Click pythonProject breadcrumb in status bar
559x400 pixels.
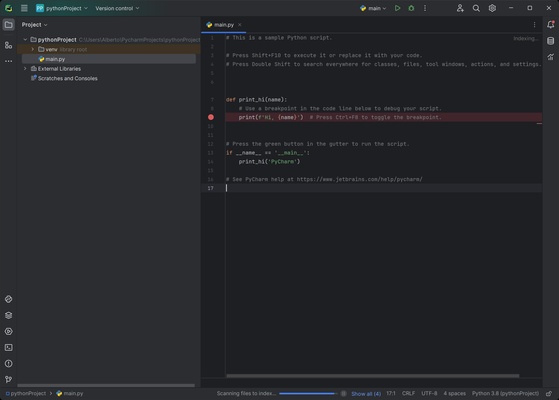click(25, 393)
